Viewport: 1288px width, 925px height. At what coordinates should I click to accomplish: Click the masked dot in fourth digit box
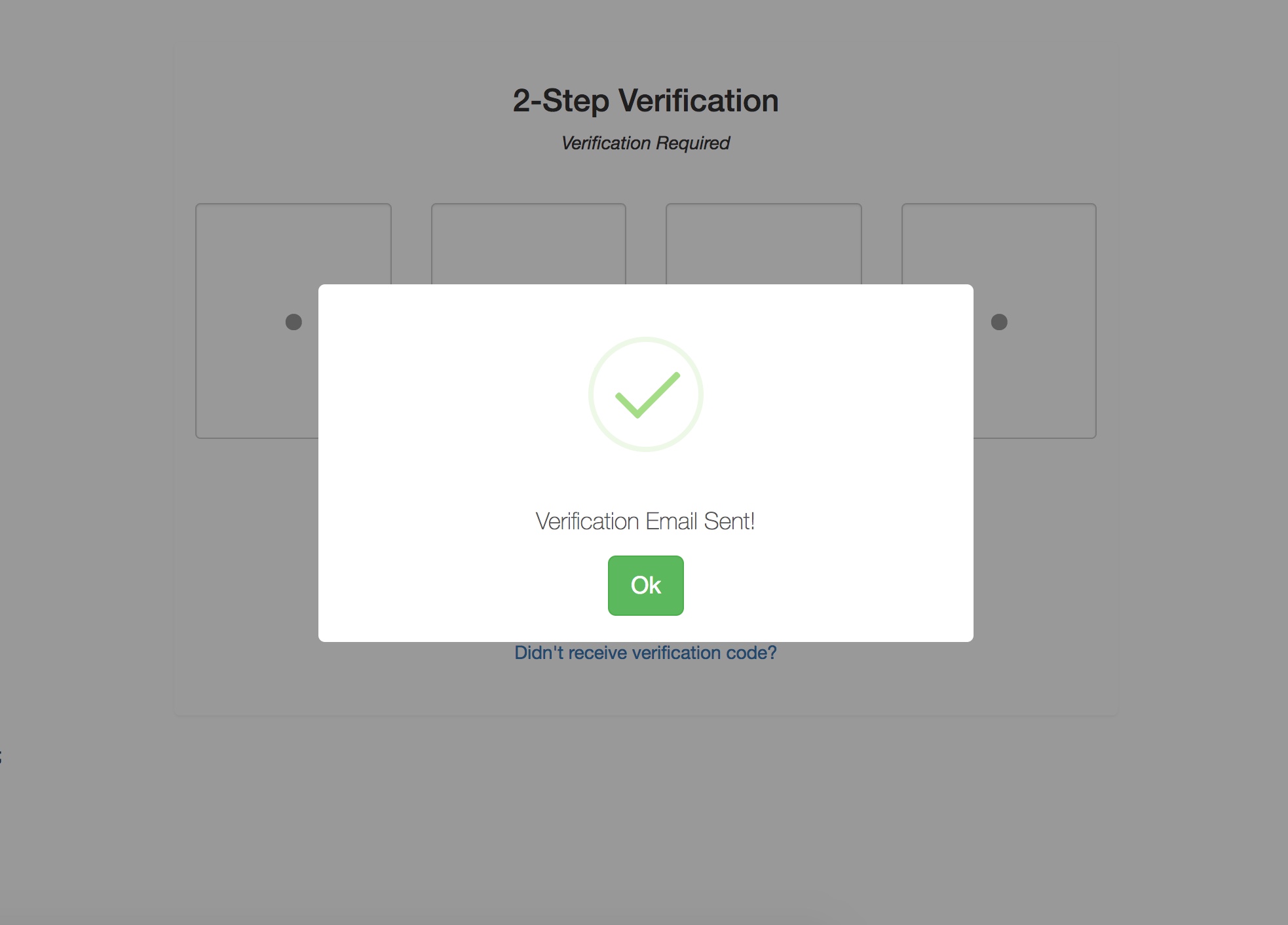(x=999, y=322)
